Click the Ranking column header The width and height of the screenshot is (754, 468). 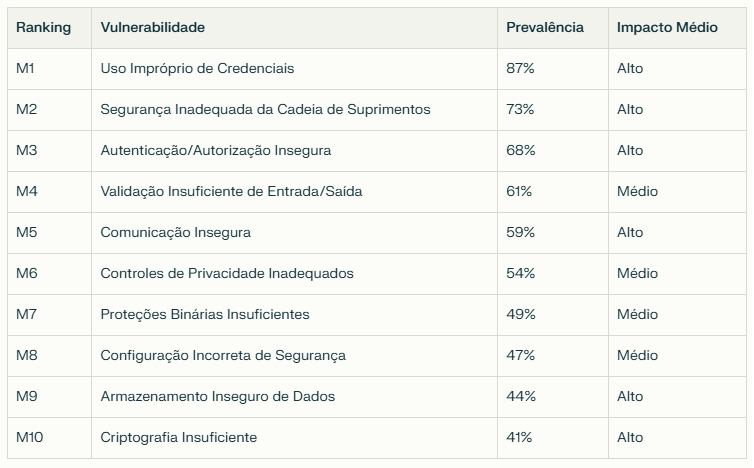43,27
